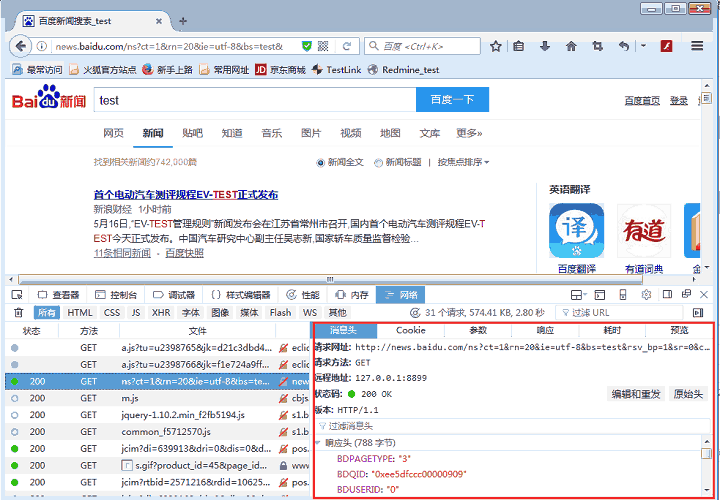The image size is (720, 500).
Task: Toggle the JS request filter
Action: [136, 313]
